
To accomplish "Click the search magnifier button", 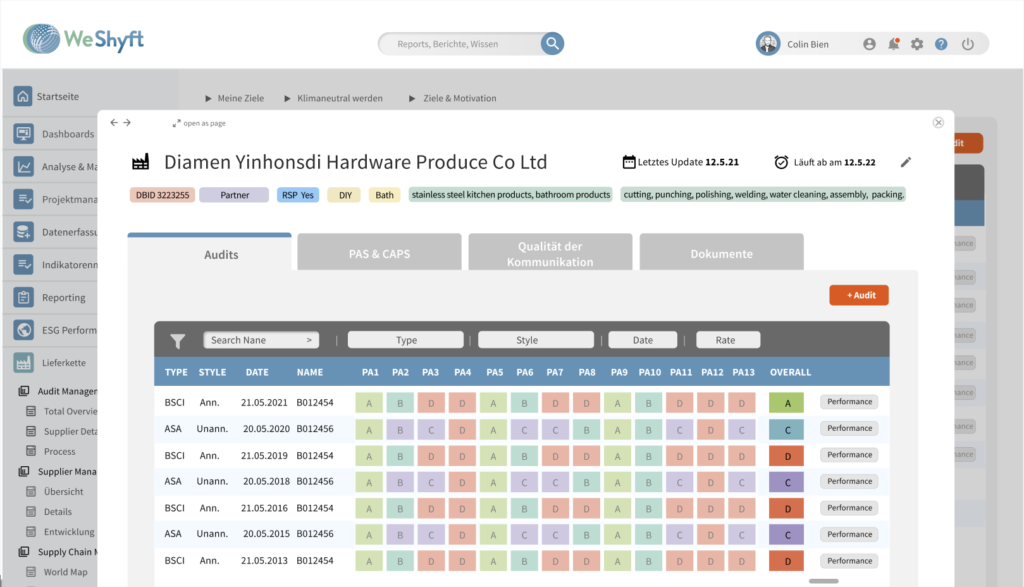I will 552,44.
